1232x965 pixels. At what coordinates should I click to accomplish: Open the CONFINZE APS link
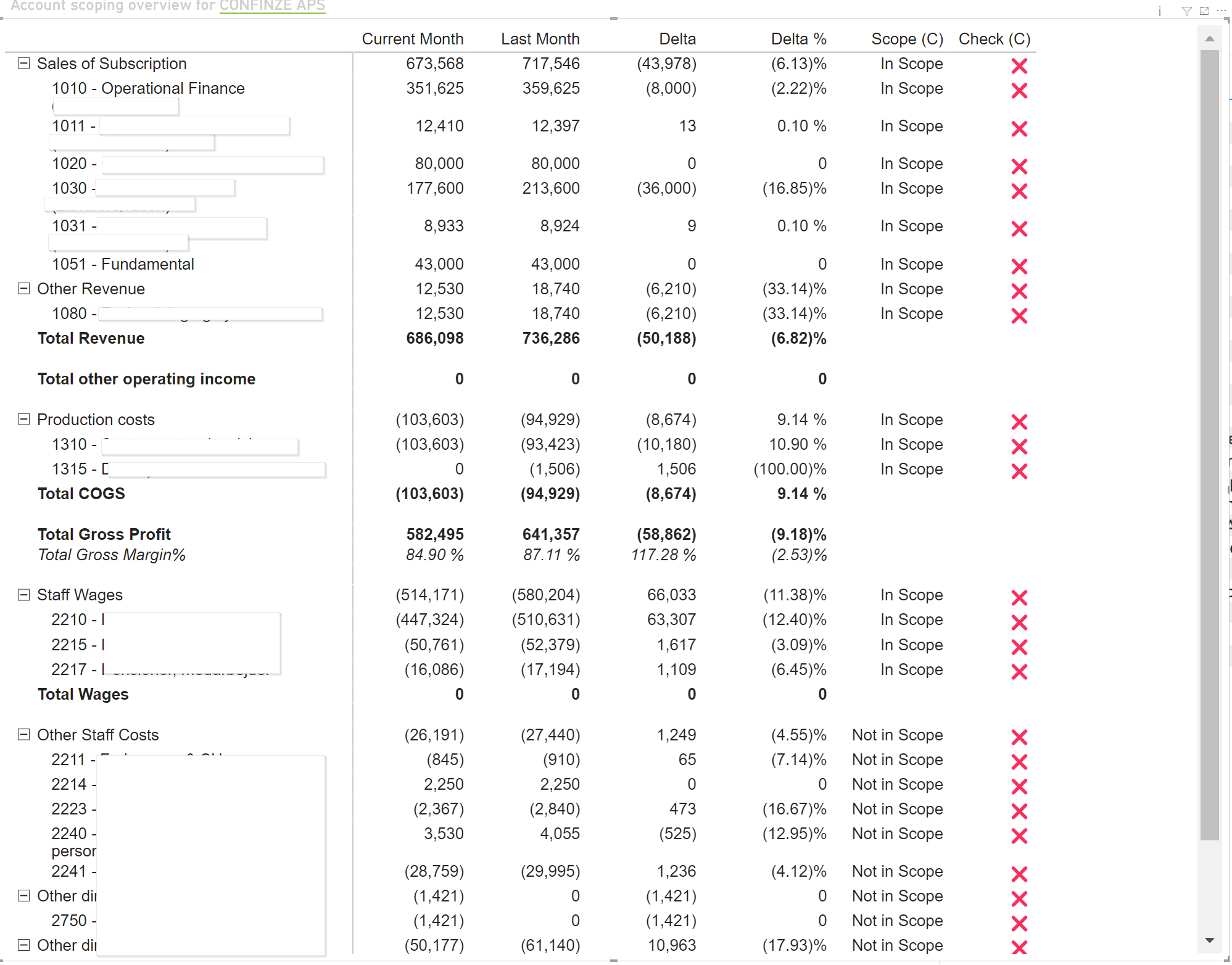[x=272, y=6]
